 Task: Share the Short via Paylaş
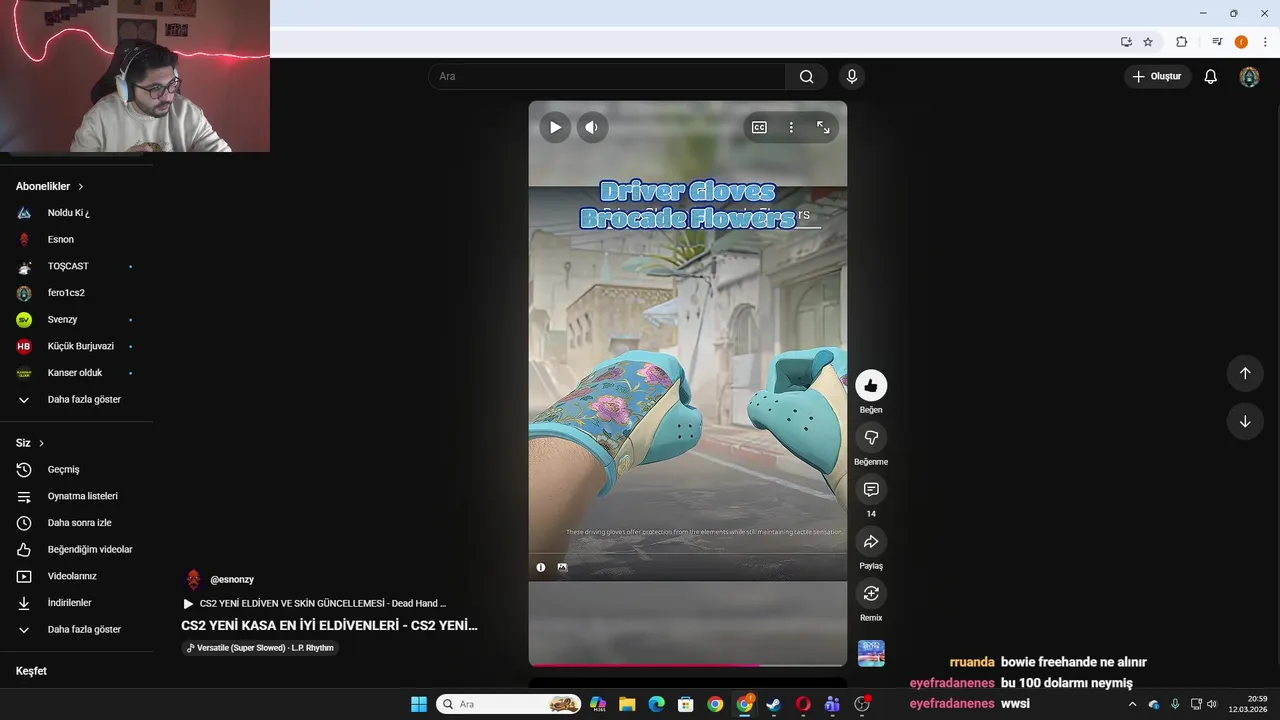click(871, 541)
